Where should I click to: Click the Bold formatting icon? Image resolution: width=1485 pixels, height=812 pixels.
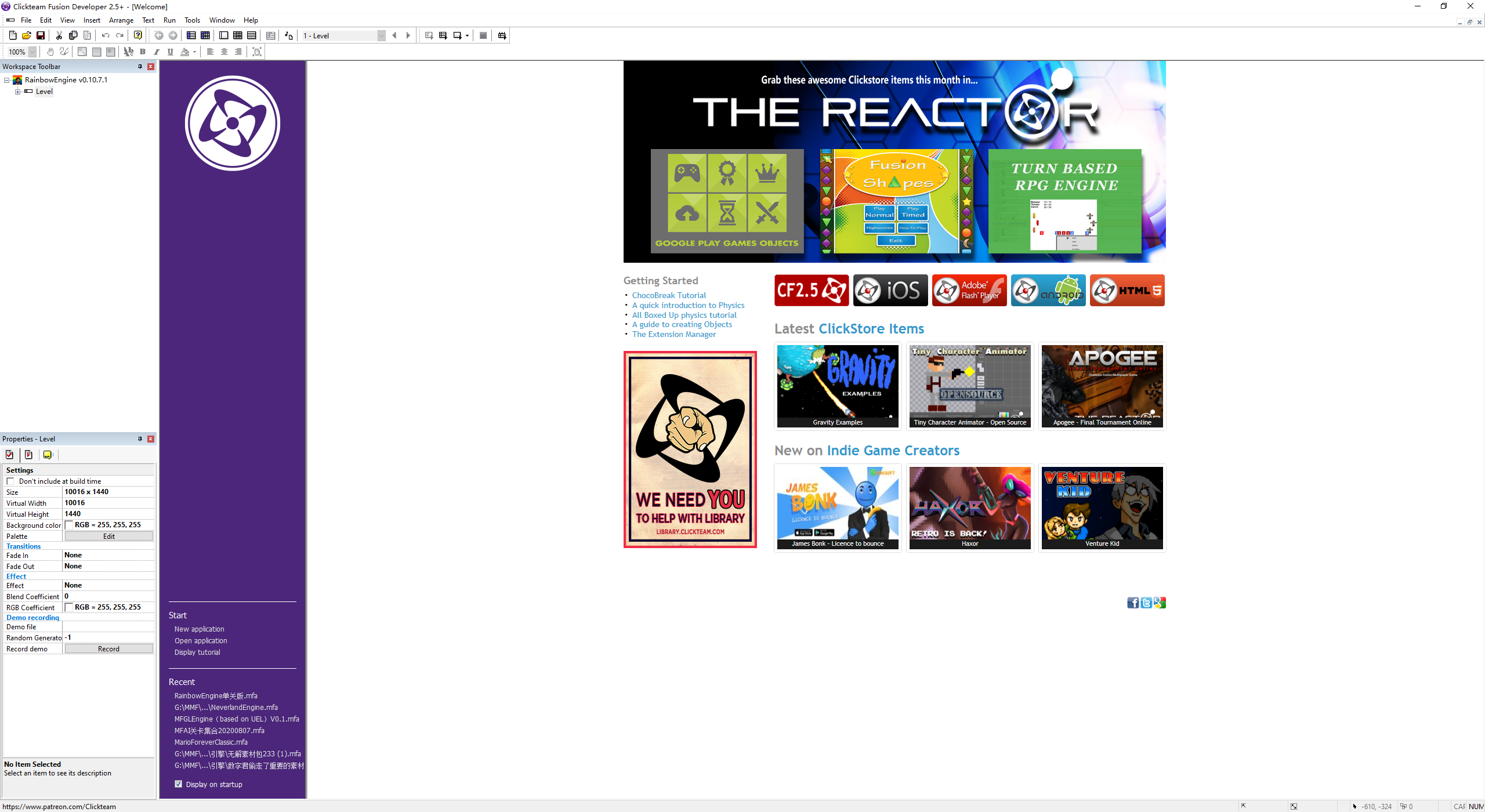point(143,52)
